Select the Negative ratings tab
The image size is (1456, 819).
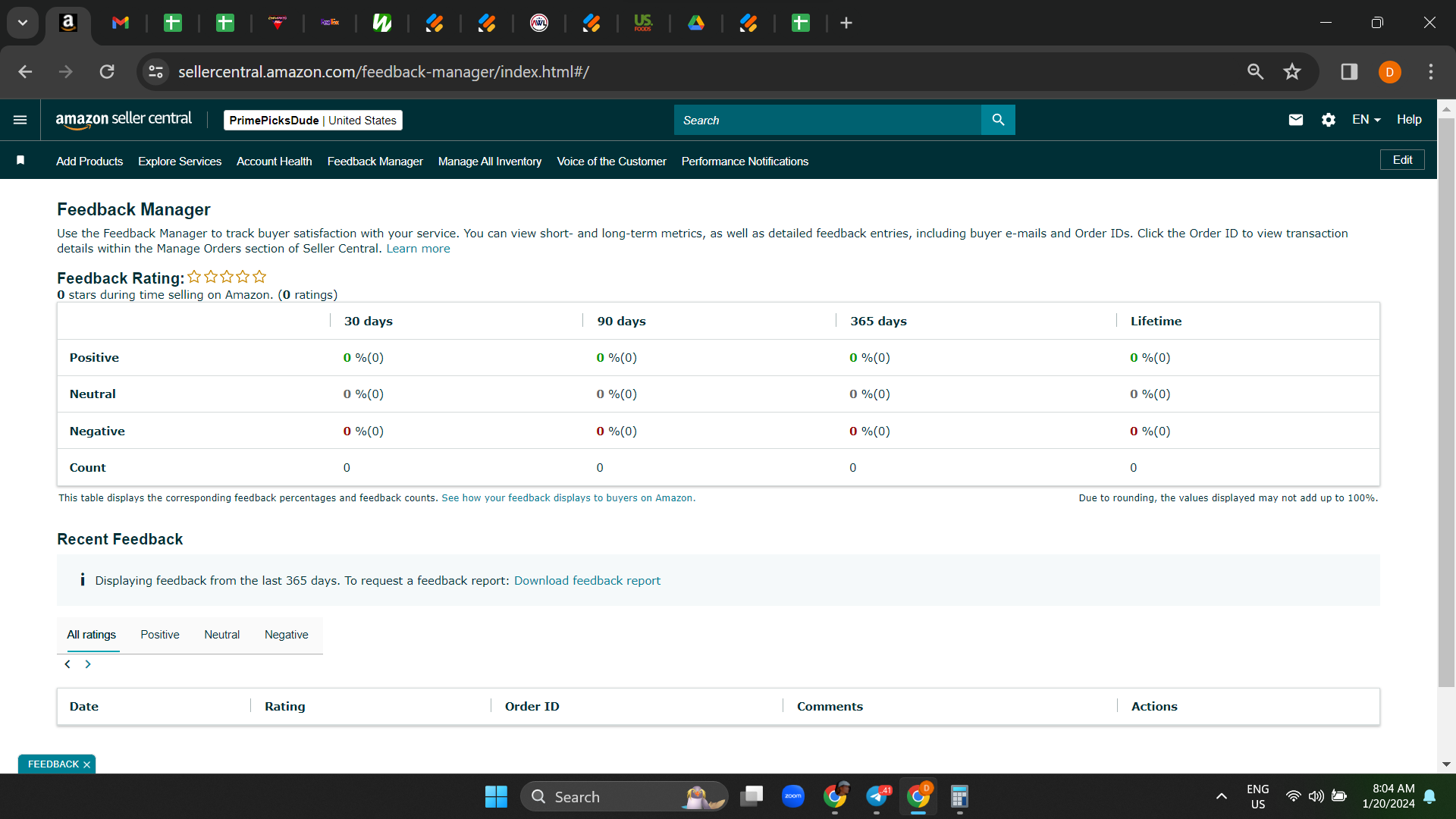pyautogui.click(x=287, y=635)
